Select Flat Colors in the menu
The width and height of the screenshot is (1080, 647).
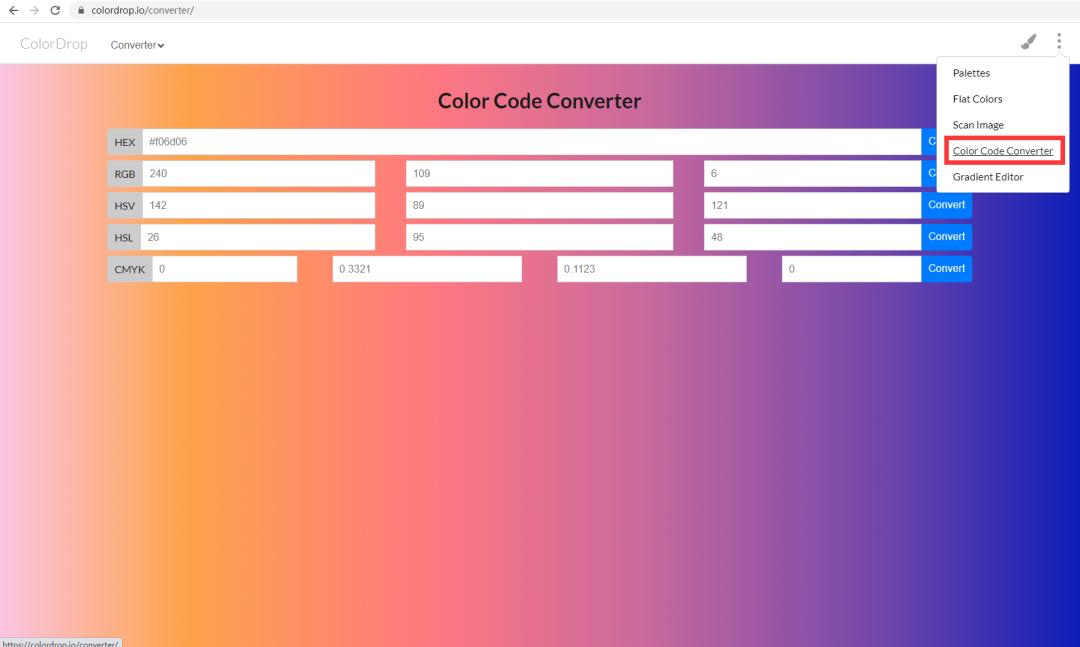pyautogui.click(x=977, y=98)
